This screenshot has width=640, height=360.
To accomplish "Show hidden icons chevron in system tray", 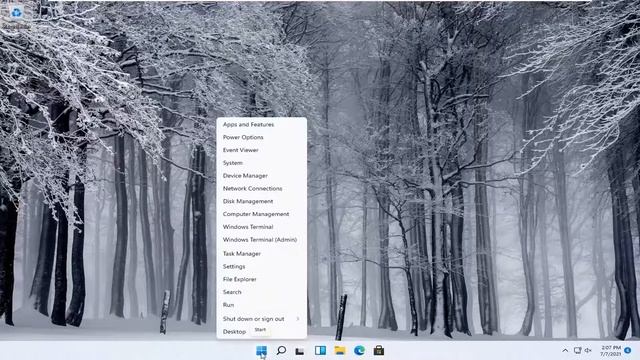I will (565, 350).
